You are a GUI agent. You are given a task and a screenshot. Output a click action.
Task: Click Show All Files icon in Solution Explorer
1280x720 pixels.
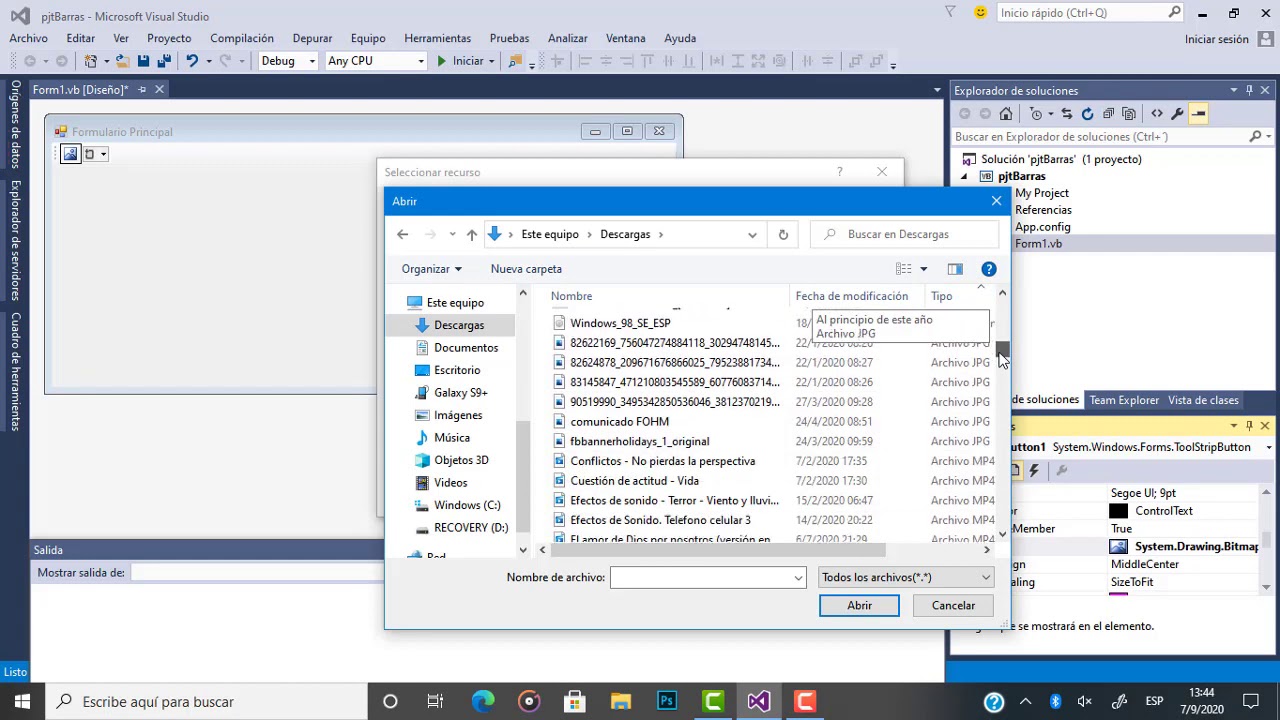coord(1129,114)
